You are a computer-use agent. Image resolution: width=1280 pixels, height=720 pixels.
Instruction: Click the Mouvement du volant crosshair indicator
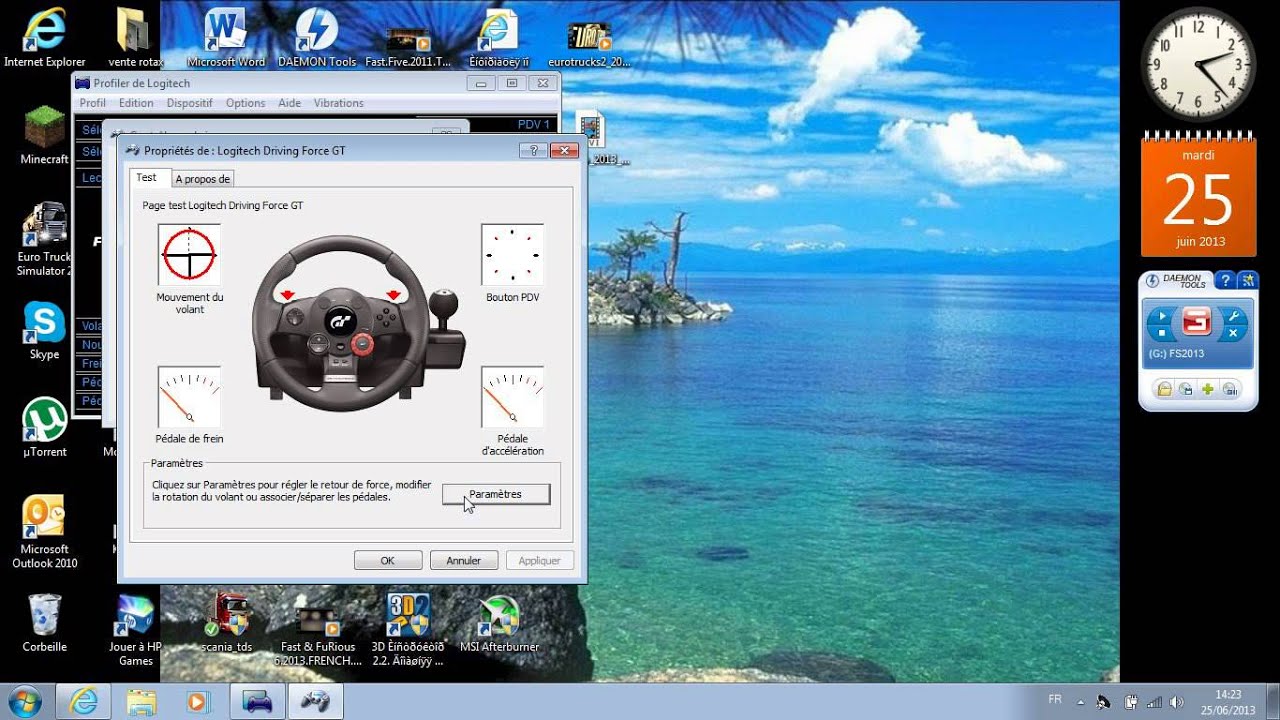pos(189,254)
